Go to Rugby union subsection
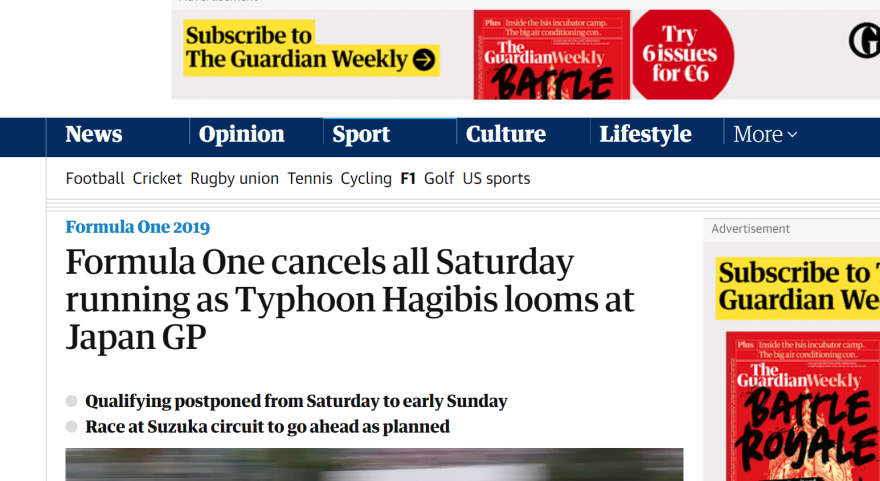This screenshot has width=880, height=481. (234, 178)
